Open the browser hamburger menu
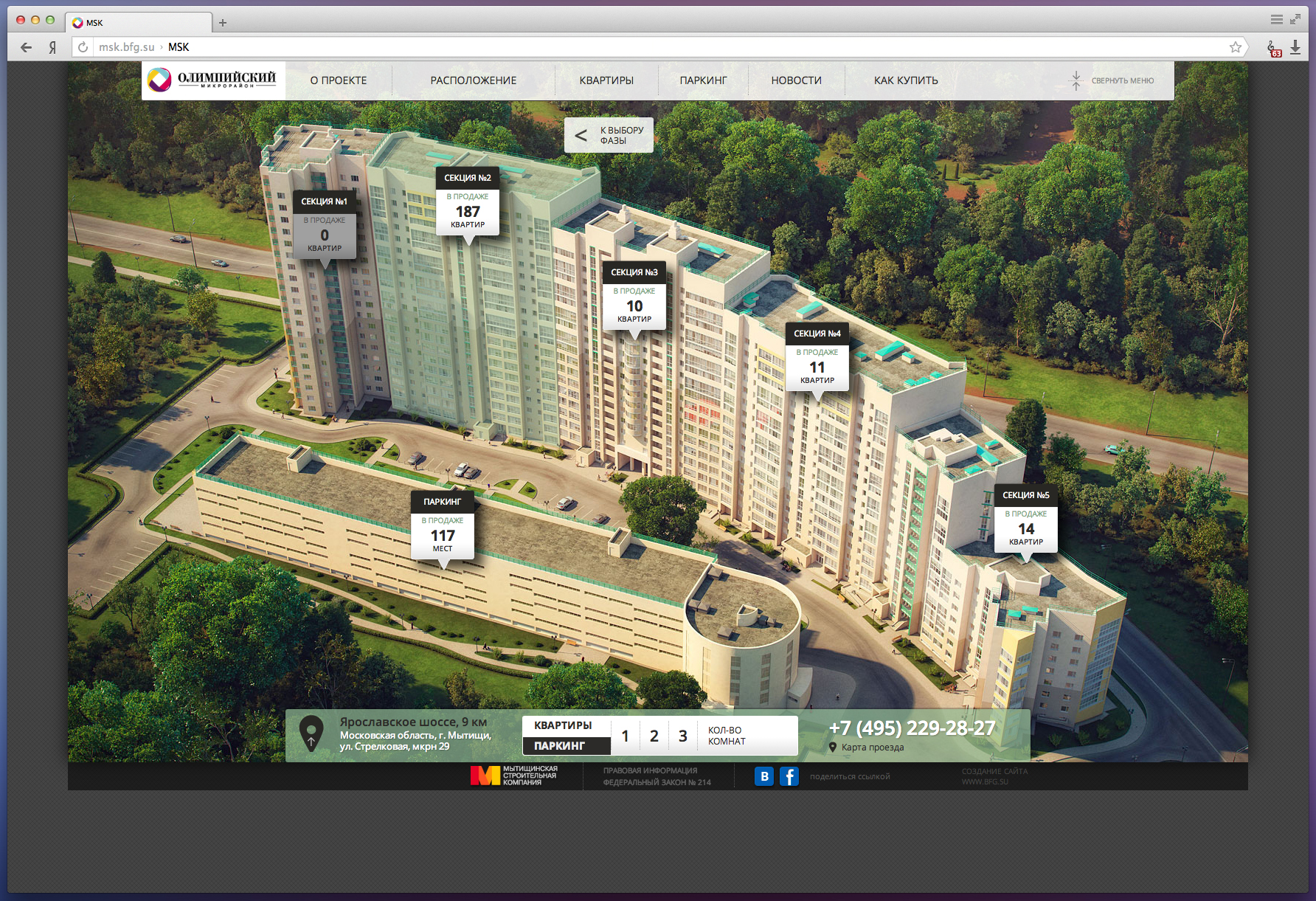 tap(1277, 20)
